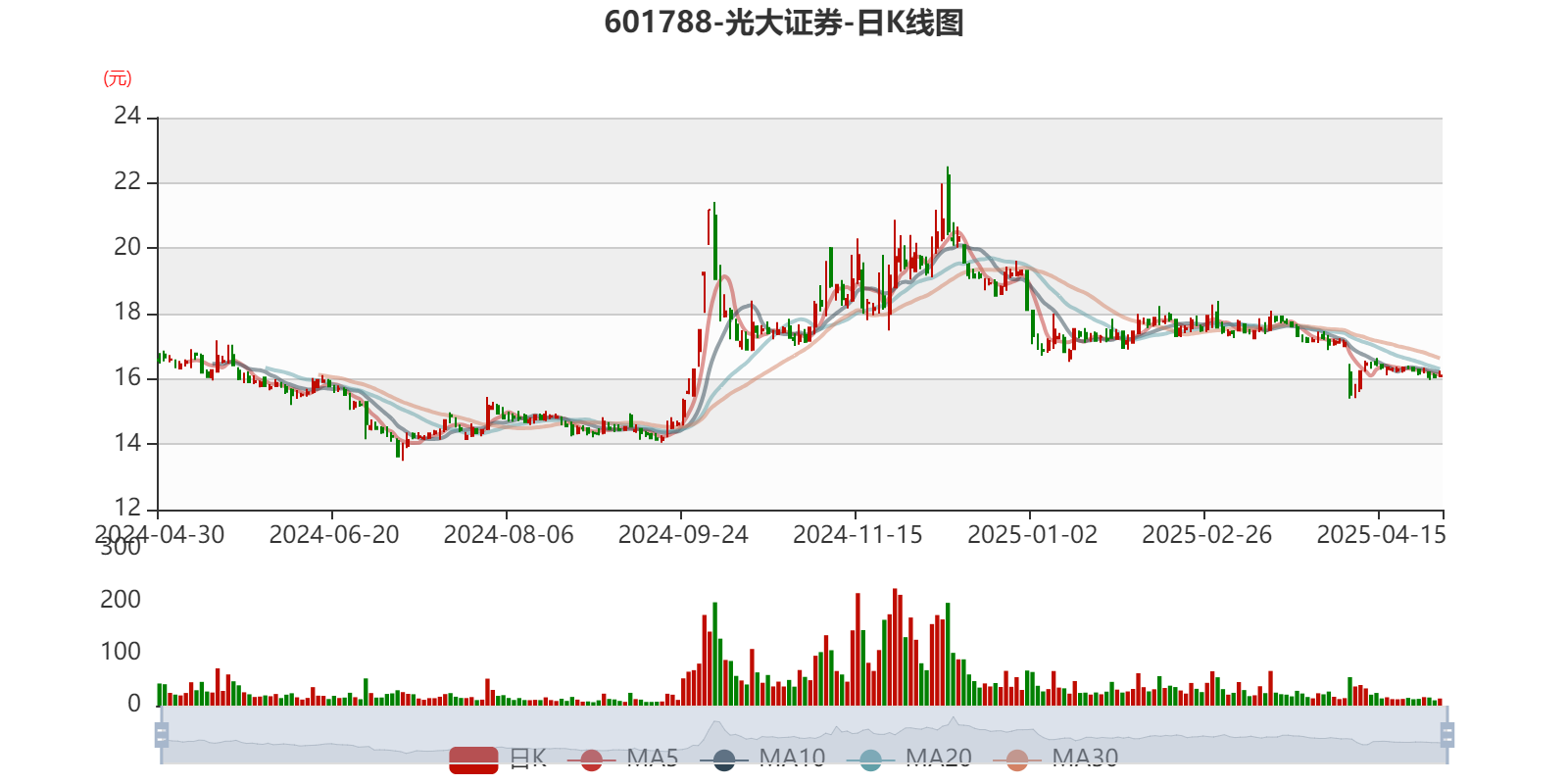Click the 2024-08-06 date label
The width and height of the screenshot is (1568, 784).
[509, 535]
